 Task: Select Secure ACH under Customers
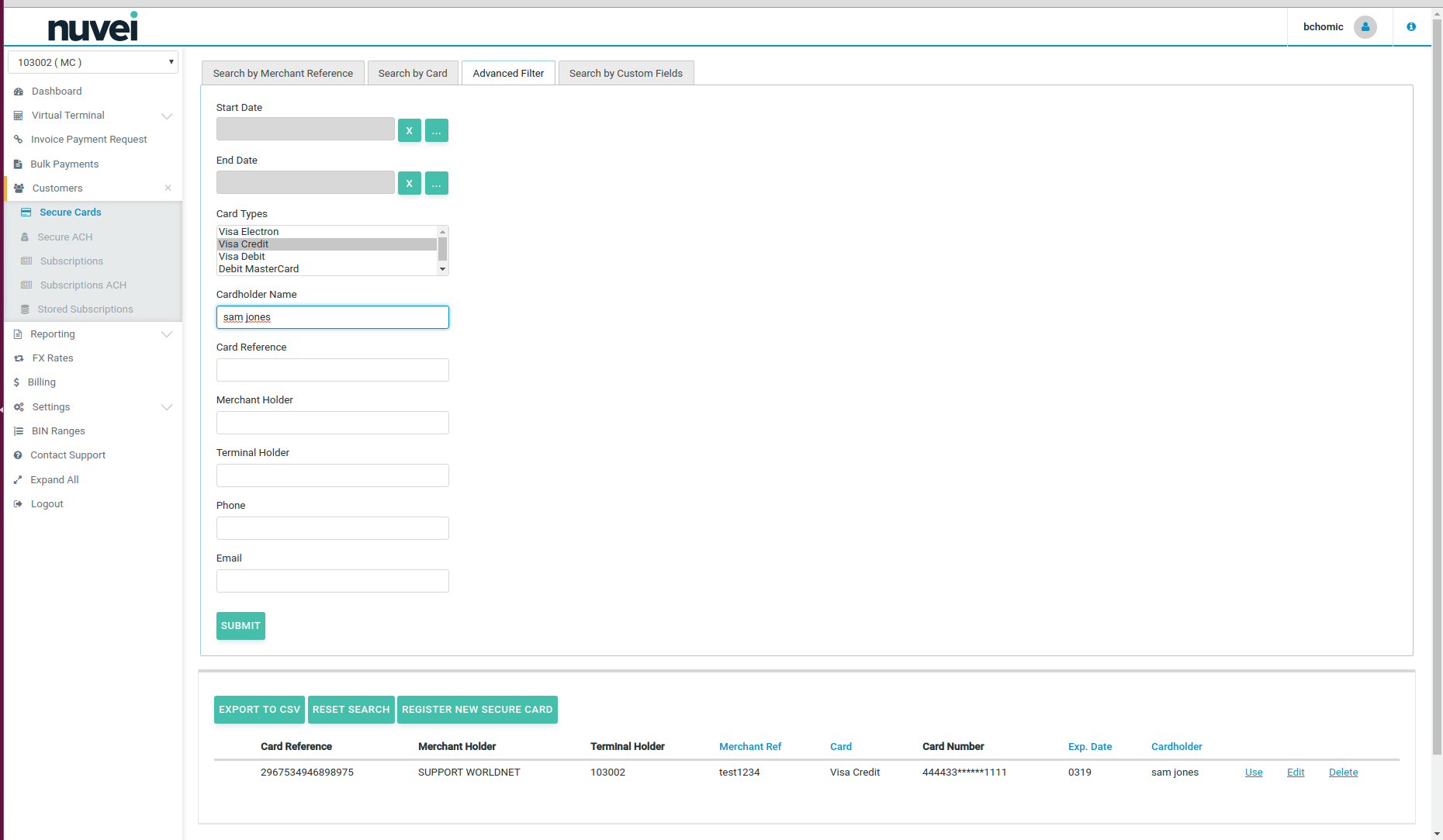point(64,237)
